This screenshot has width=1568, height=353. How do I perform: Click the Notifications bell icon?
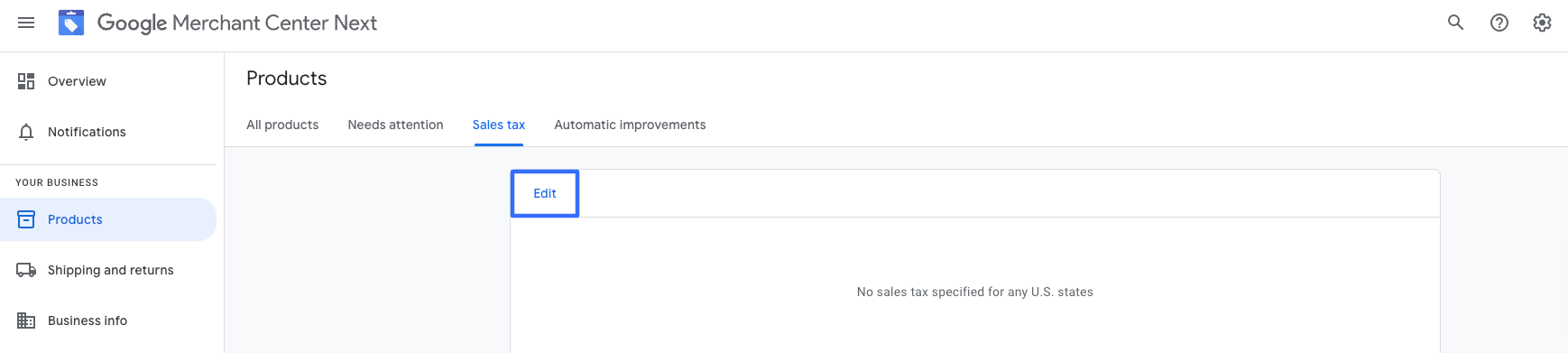(x=26, y=132)
